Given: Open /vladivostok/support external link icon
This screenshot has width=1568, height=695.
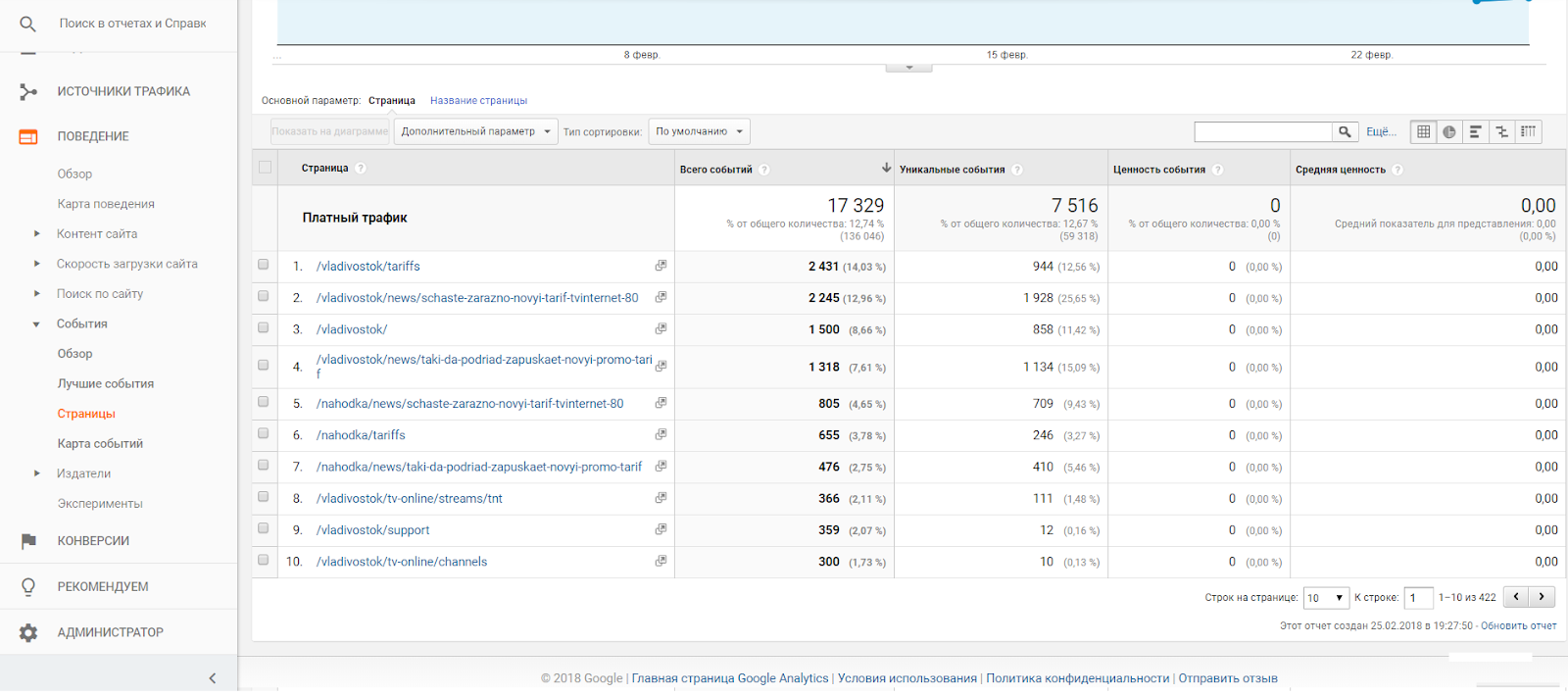Looking at the screenshot, I should 661,529.
